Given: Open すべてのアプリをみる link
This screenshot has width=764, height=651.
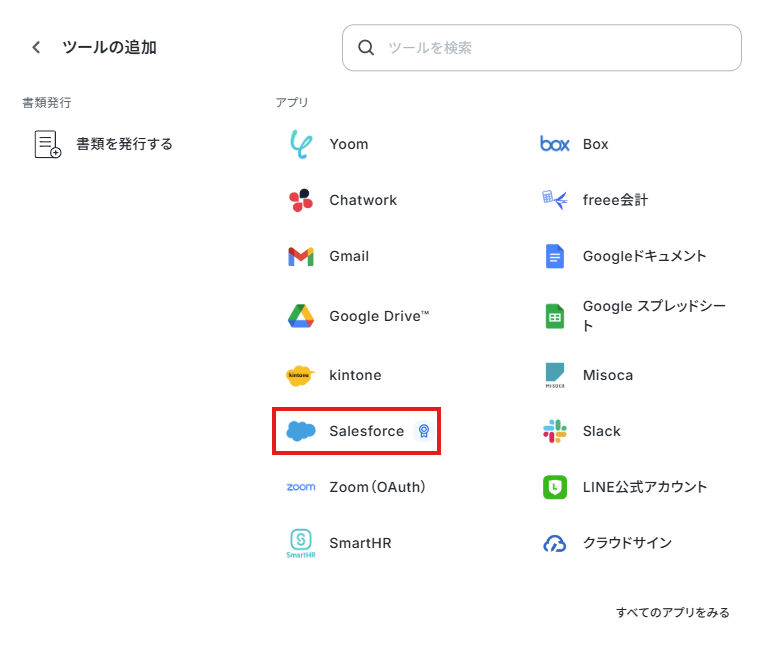Looking at the screenshot, I should (673, 613).
